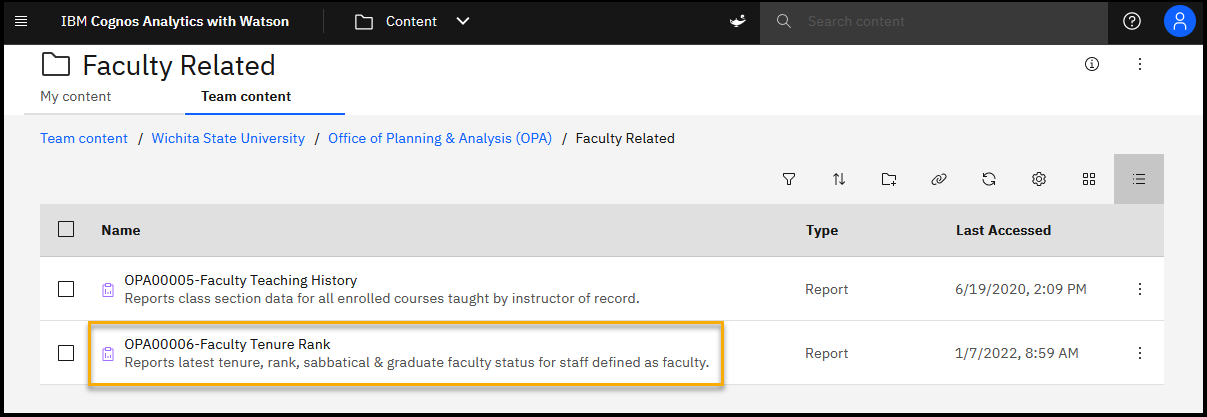Click the Faculty Related breadcrumb text
The image size is (1207, 417).
tap(625, 139)
